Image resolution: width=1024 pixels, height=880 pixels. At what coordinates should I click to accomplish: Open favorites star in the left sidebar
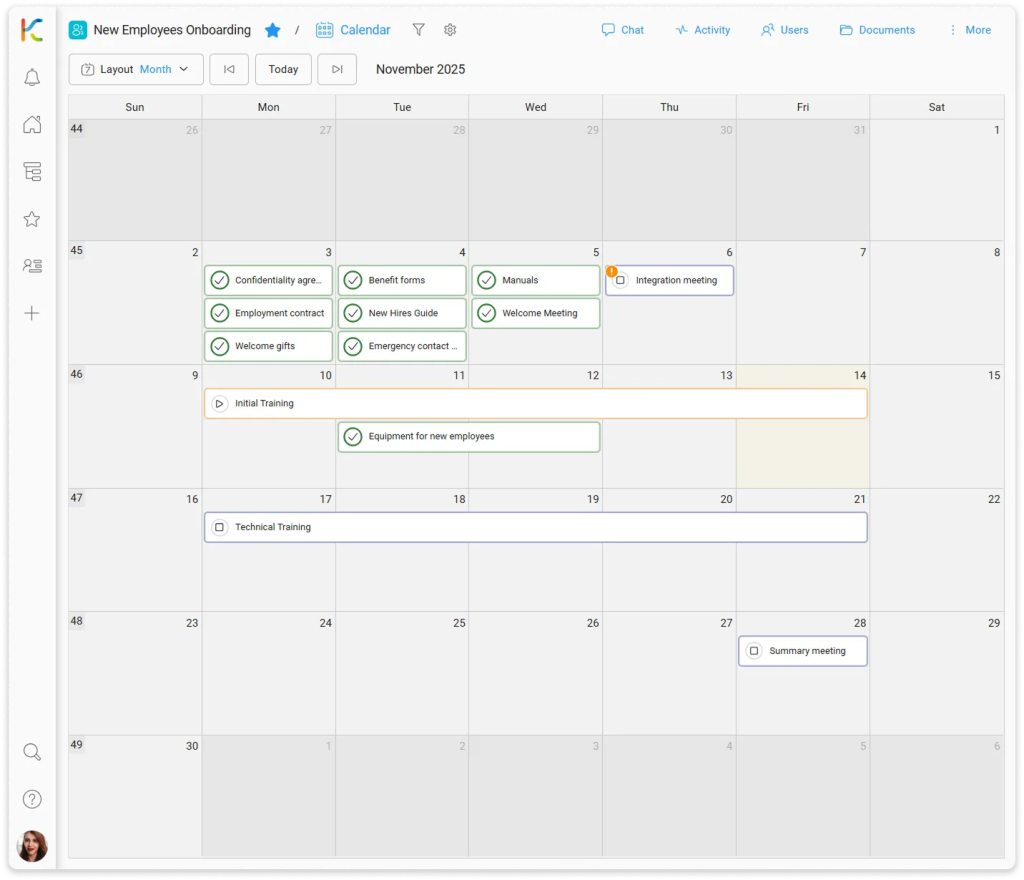click(x=32, y=219)
